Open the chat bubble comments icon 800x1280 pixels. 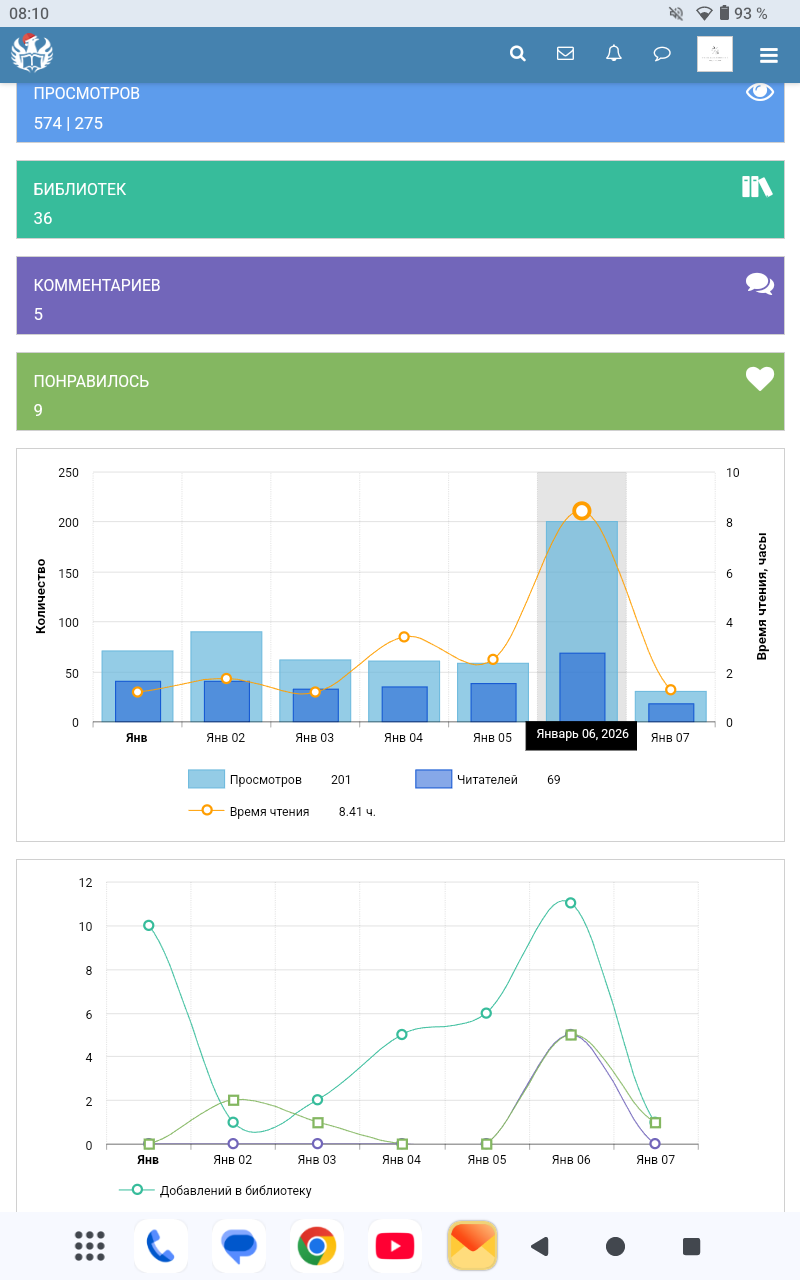click(x=662, y=54)
